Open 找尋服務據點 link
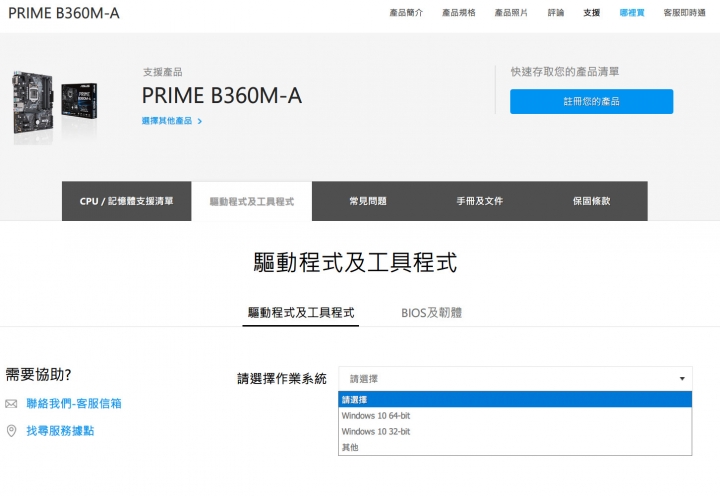The height and width of the screenshot is (496, 720). coord(60,431)
